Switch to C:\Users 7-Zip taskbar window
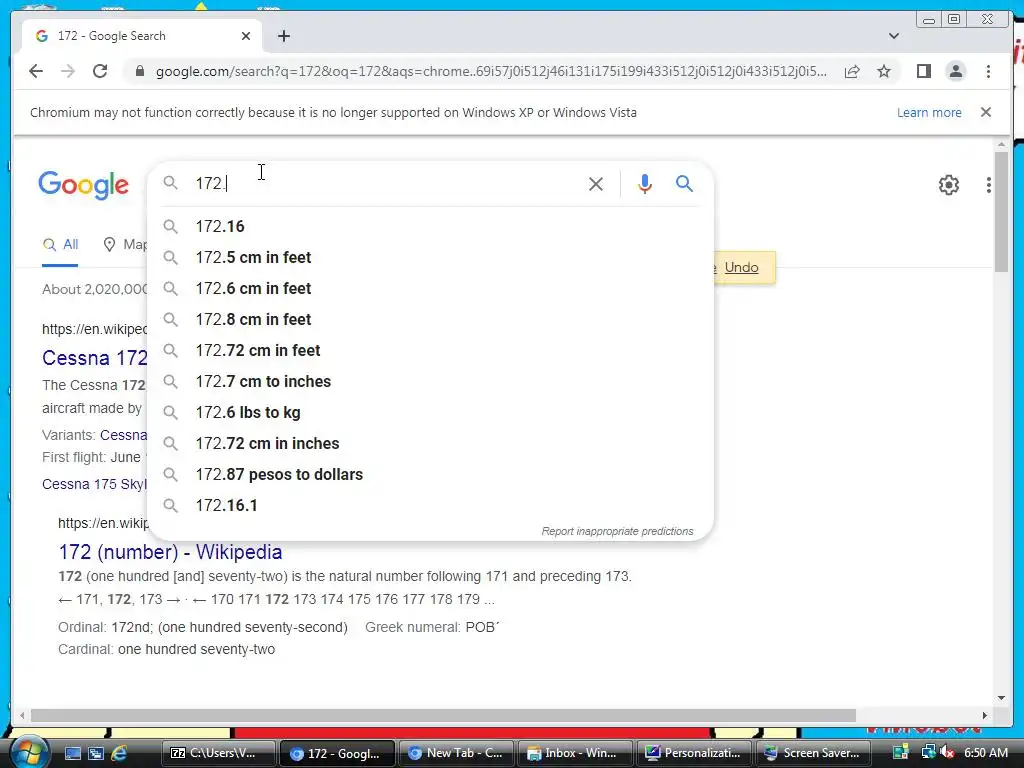Viewport: 1024px width, 768px height. [x=219, y=753]
